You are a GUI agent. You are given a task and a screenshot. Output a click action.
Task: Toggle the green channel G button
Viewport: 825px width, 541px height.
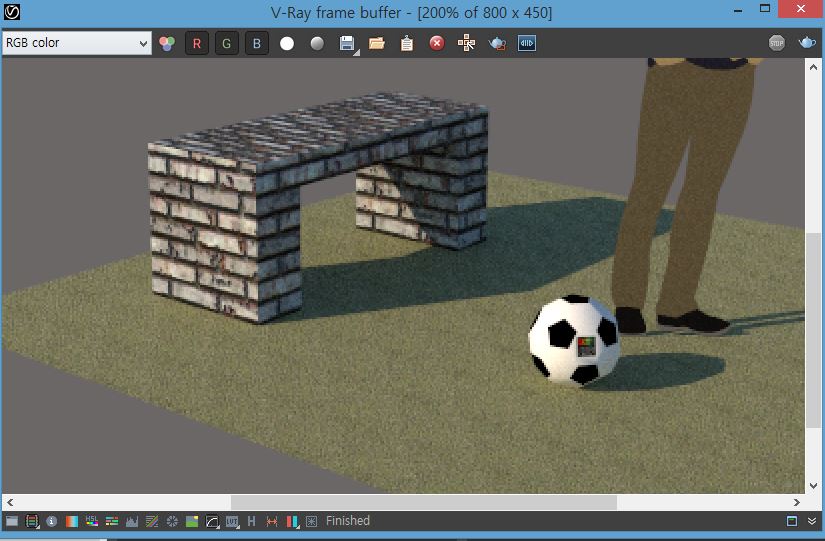(227, 43)
